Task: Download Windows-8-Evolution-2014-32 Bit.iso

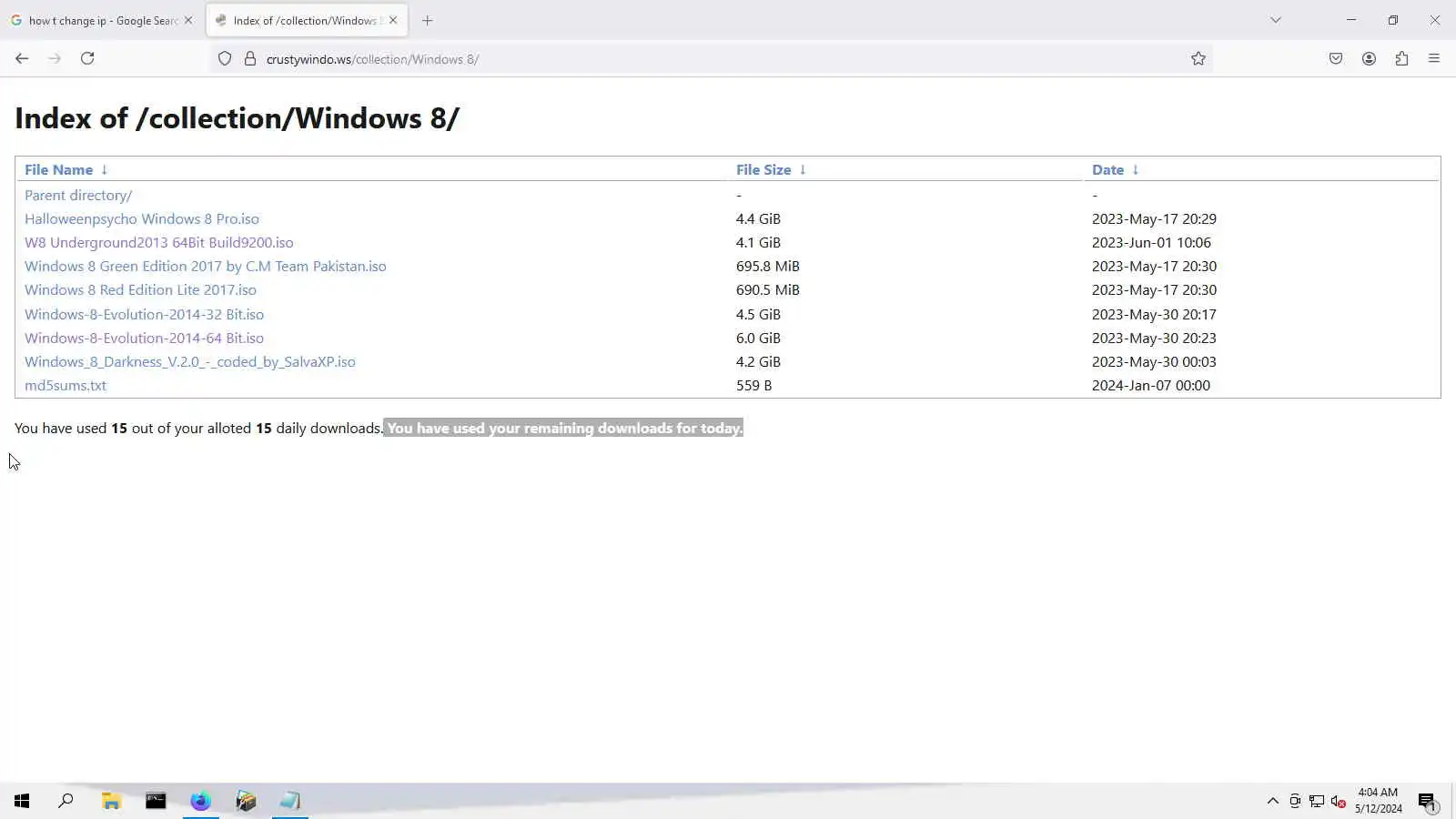Action: click(x=144, y=314)
